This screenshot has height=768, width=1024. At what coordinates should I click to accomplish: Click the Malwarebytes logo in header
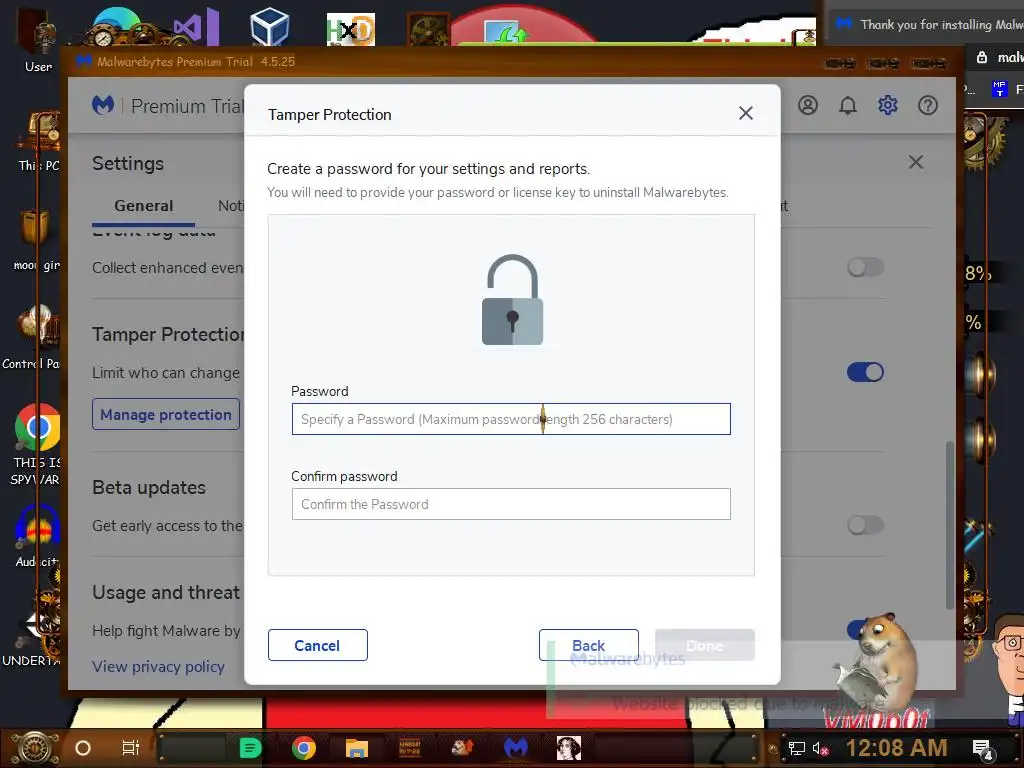click(103, 105)
